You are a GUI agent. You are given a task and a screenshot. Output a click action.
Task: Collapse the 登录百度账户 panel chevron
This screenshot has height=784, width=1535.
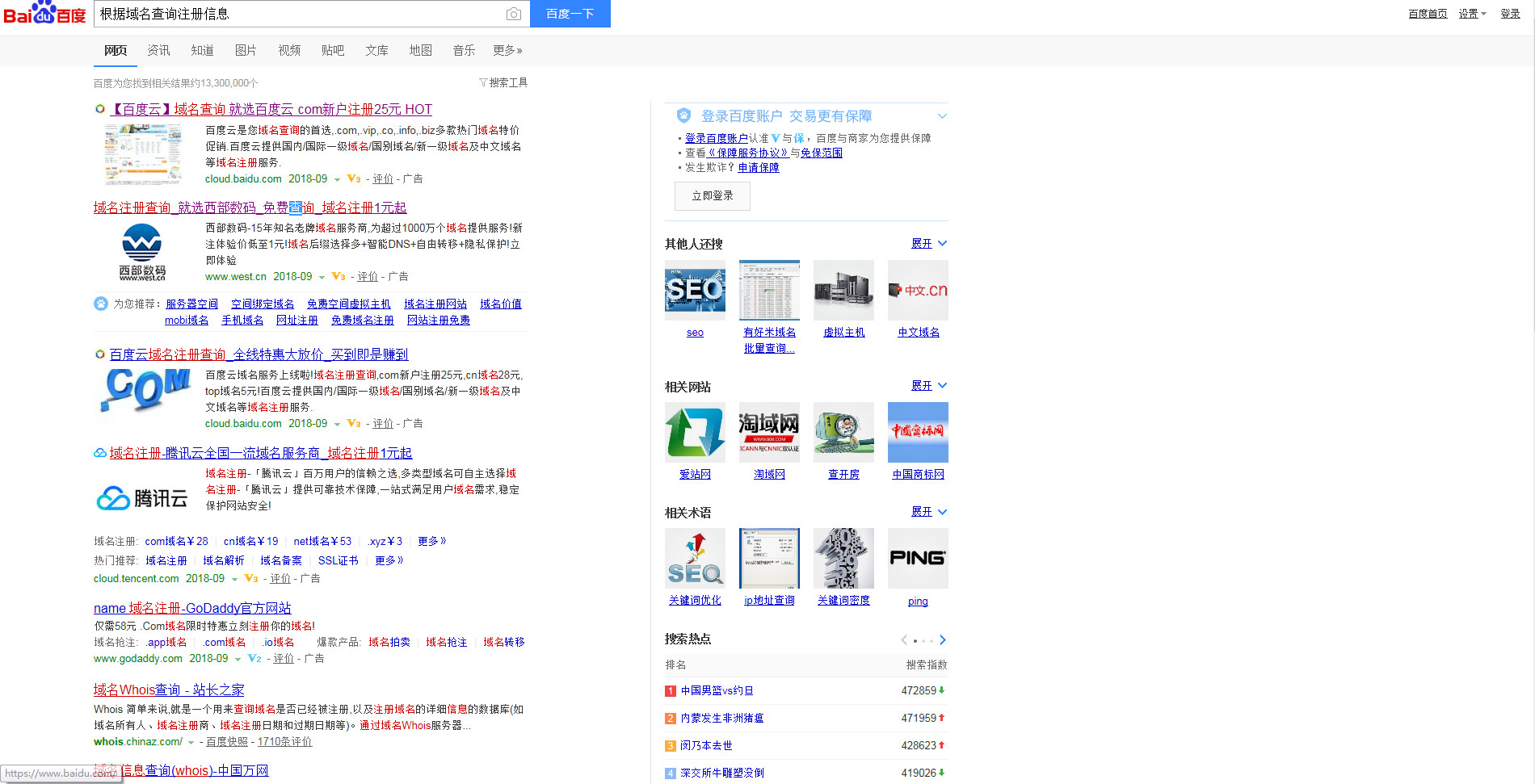(x=942, y=116)
